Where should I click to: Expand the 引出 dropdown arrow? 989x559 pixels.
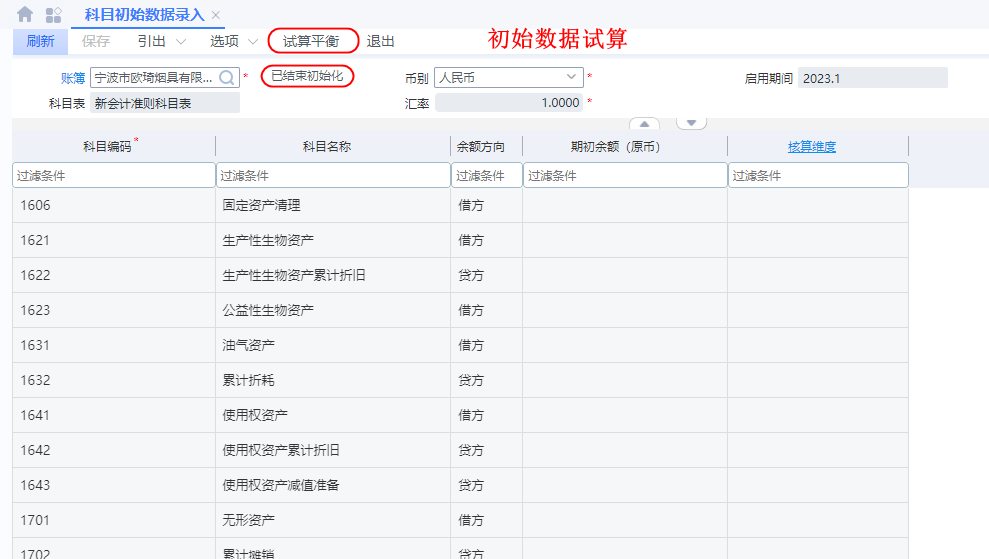[x=181, y=42]
